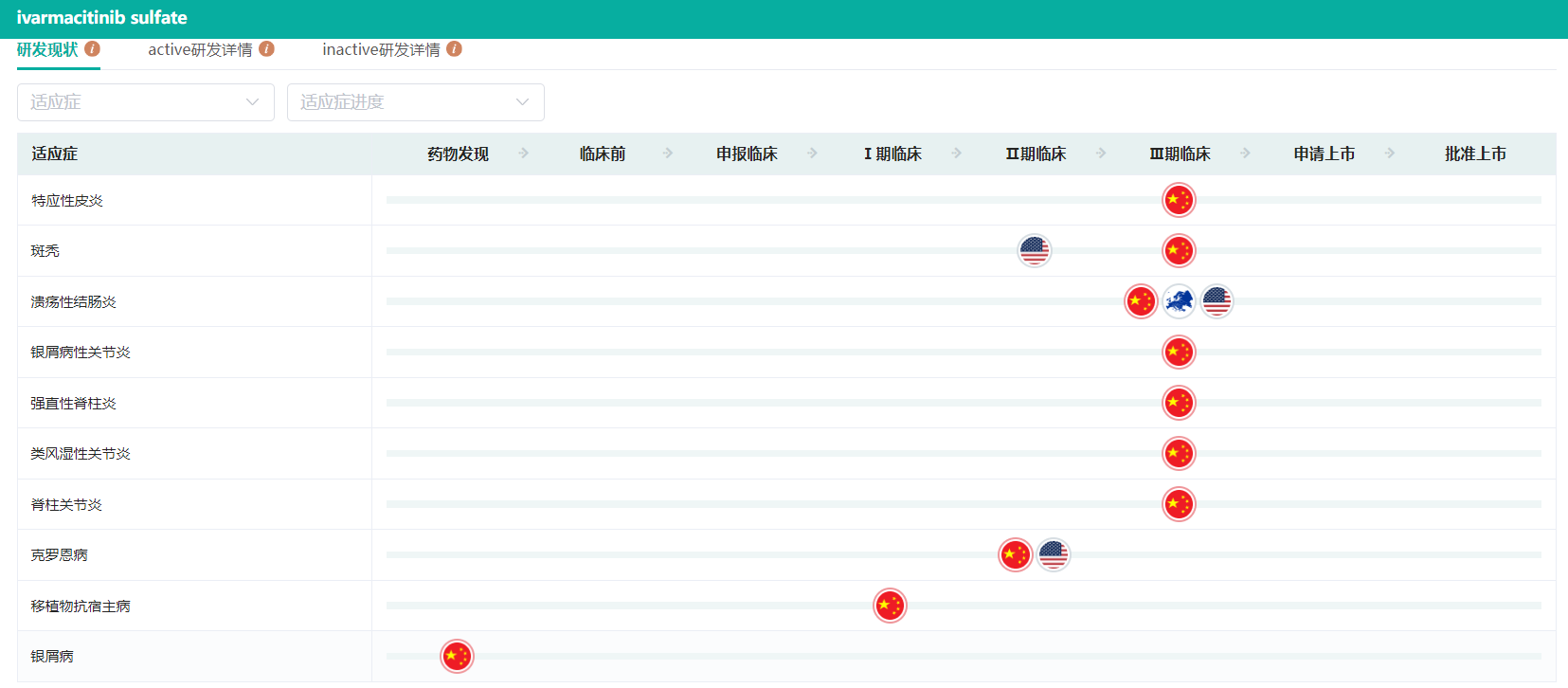The width and height of the screenshot is (1568, 688).
Task: Open the 适应症 dropdown filter
Action: (x=145, y=102)
